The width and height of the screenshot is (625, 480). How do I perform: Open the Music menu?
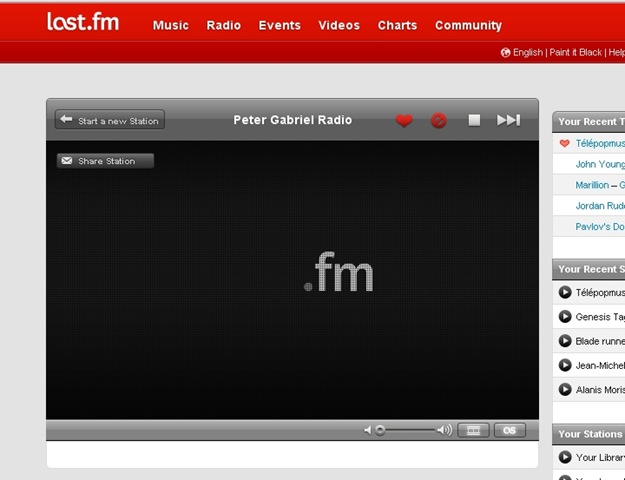pos(171,26)
